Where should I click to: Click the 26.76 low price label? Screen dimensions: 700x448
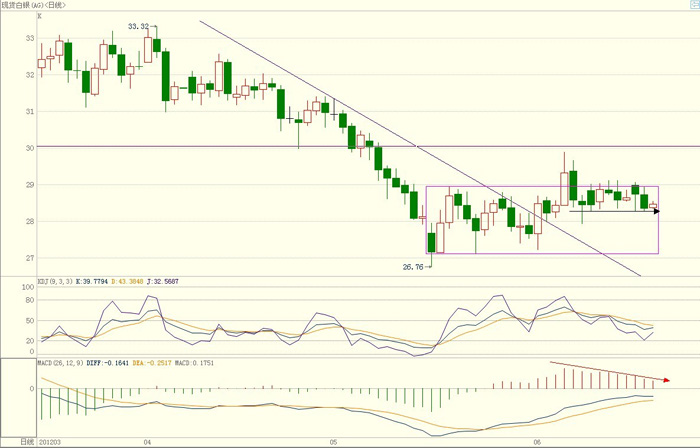pos(413,267)
